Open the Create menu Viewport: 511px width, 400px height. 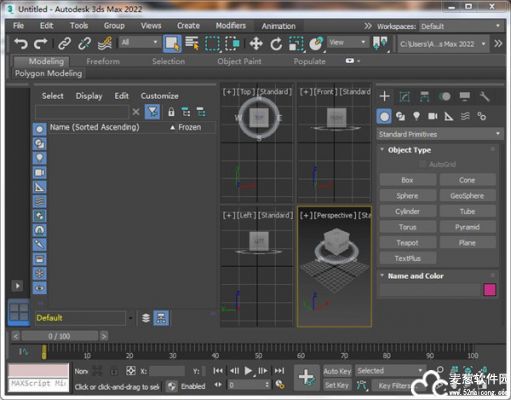point(188,26)
